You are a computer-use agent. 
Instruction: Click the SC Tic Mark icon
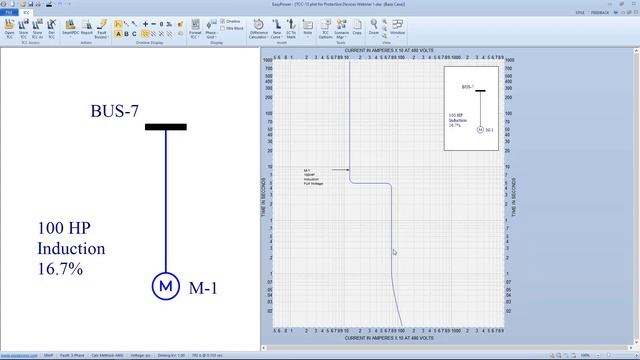(x=291, y=29)
